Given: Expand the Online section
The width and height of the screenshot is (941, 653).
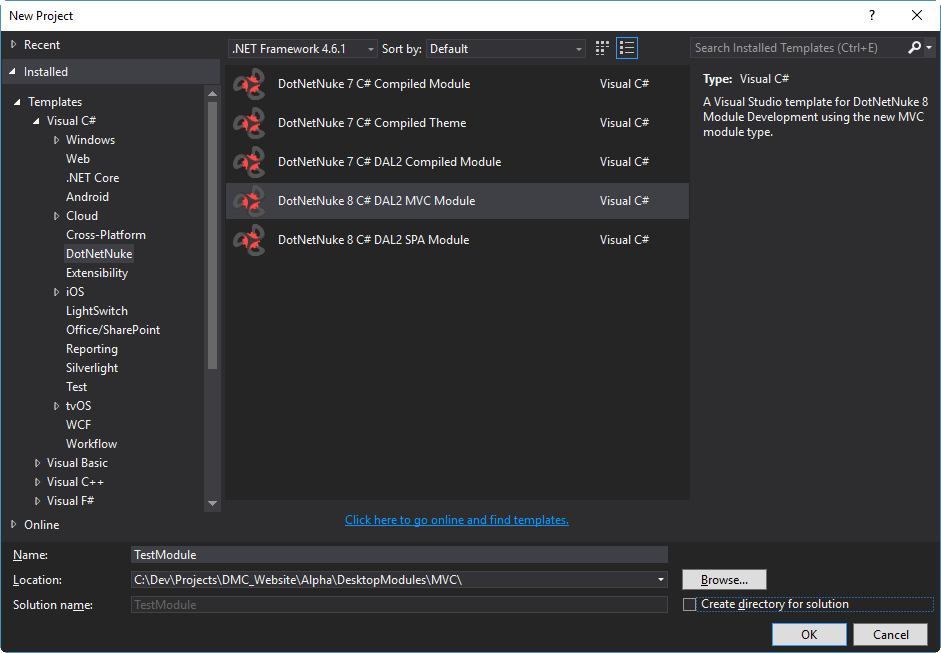Looking at the screenshot, I should (x=14, y=525).
